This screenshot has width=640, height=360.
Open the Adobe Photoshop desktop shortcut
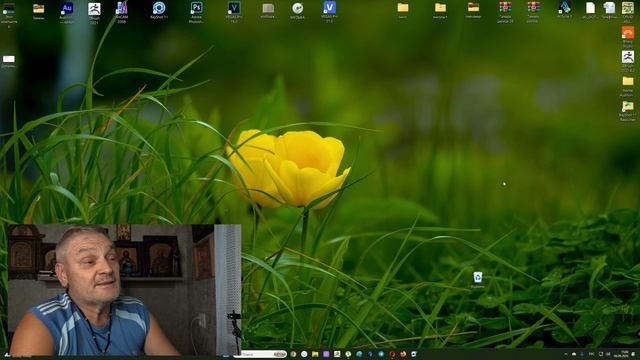[x=196, y=8]
